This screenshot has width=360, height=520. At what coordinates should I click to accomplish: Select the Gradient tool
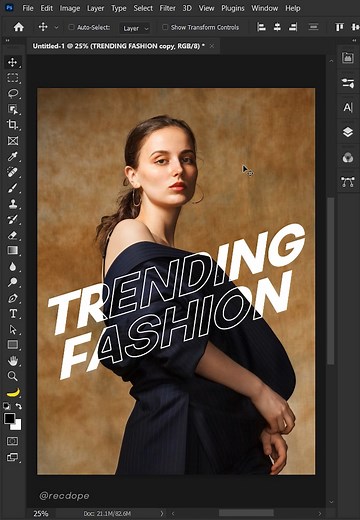pyautogui.click(x=13, y=250)
